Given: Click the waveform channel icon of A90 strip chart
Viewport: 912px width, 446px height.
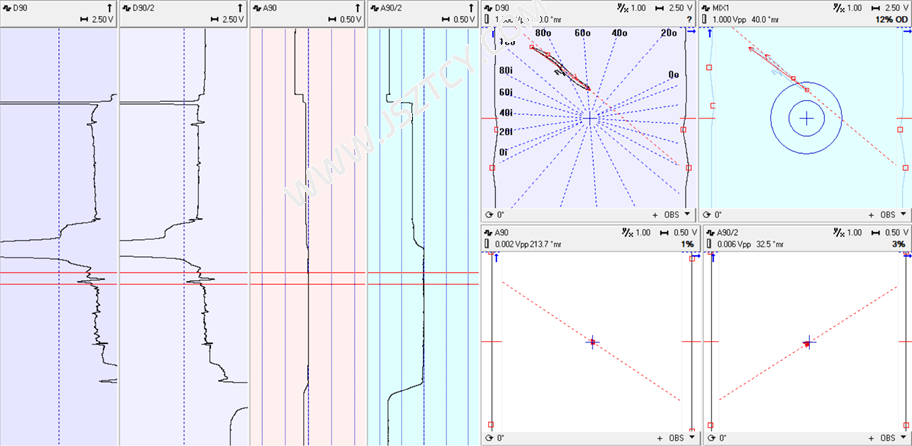Looking at the screenshot, I should pos(255,7).
